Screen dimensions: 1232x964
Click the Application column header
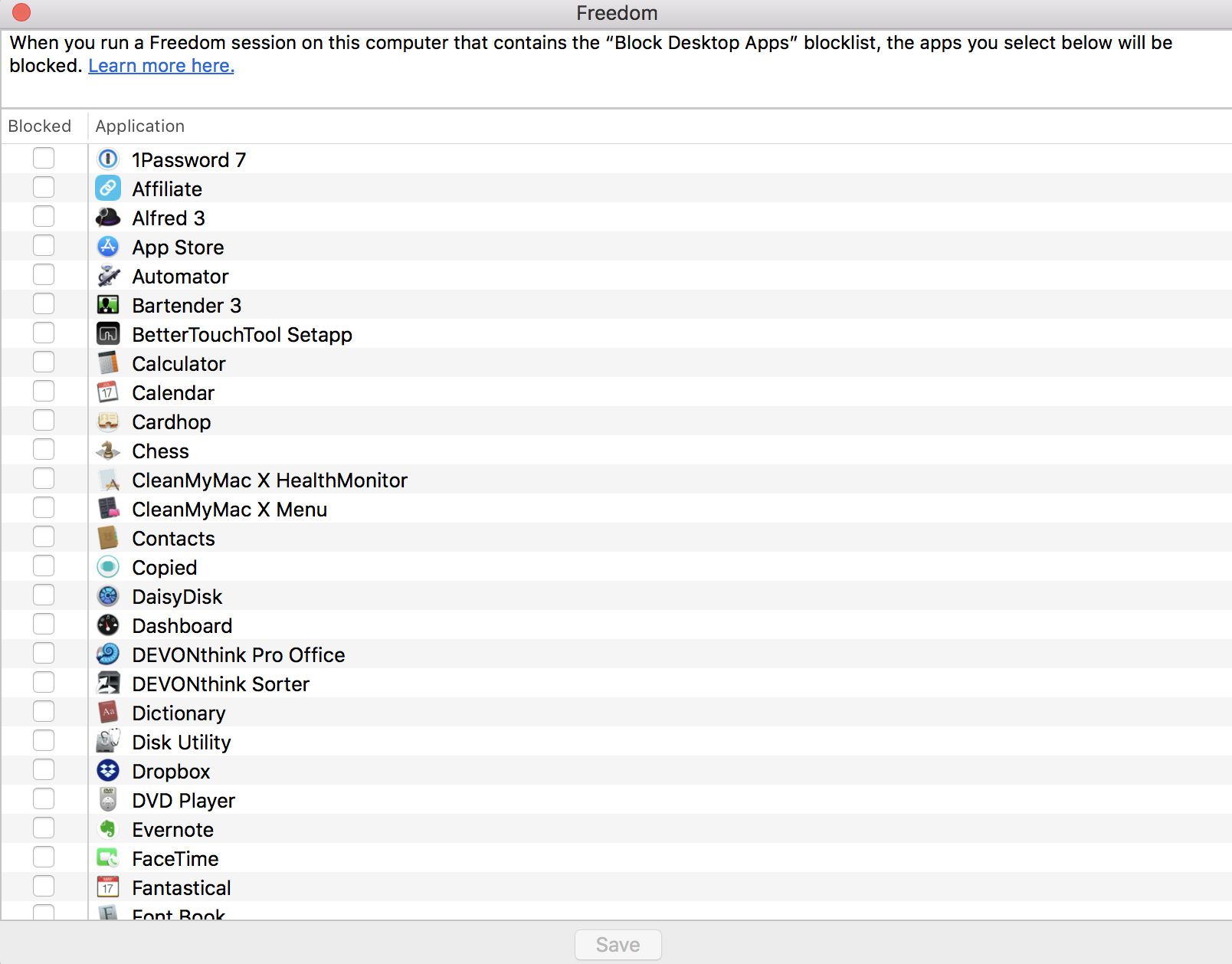[x=140, y=126]
